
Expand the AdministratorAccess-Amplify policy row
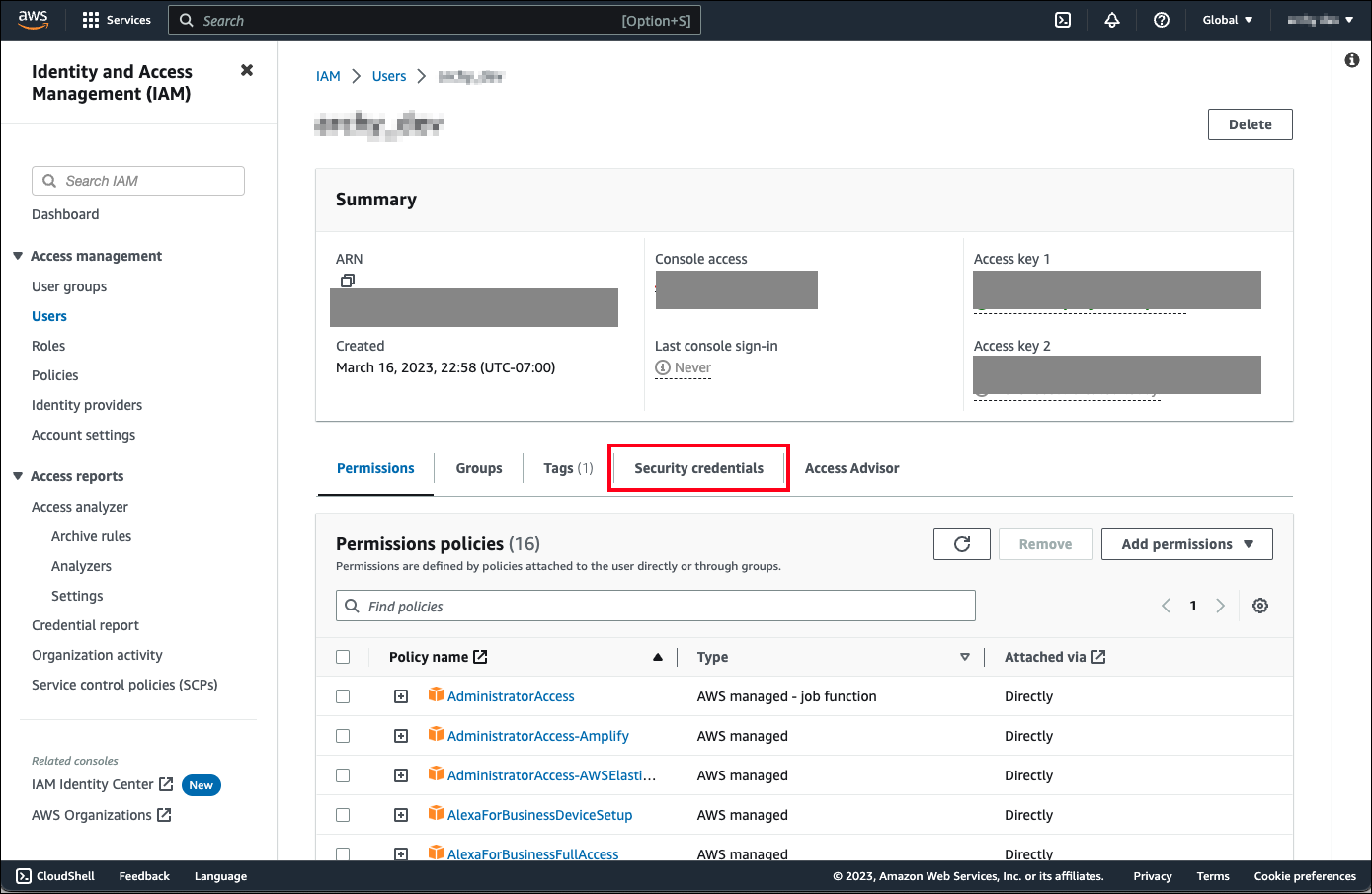click(401, 736)
